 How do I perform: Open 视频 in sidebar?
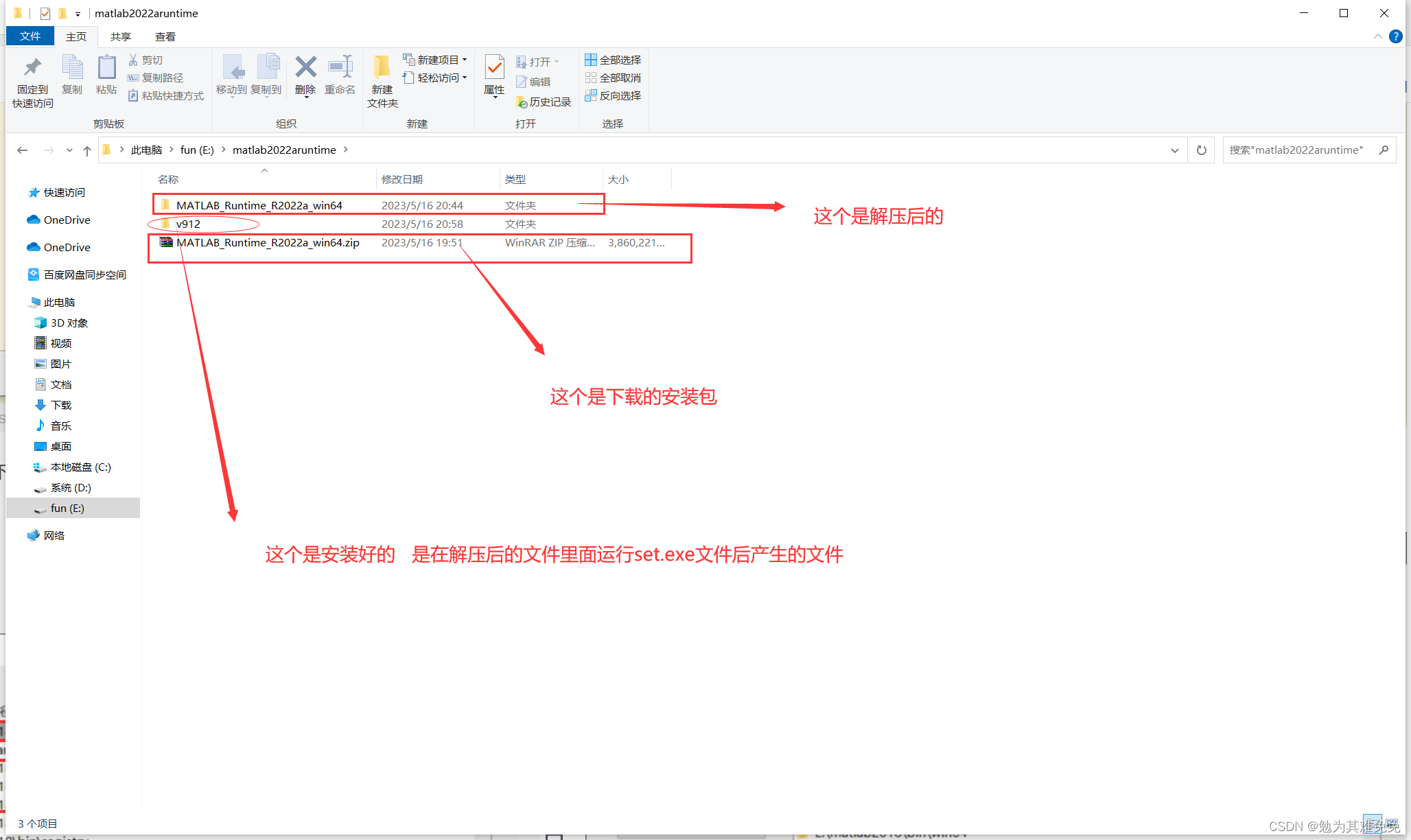click(x=60, y=344)
